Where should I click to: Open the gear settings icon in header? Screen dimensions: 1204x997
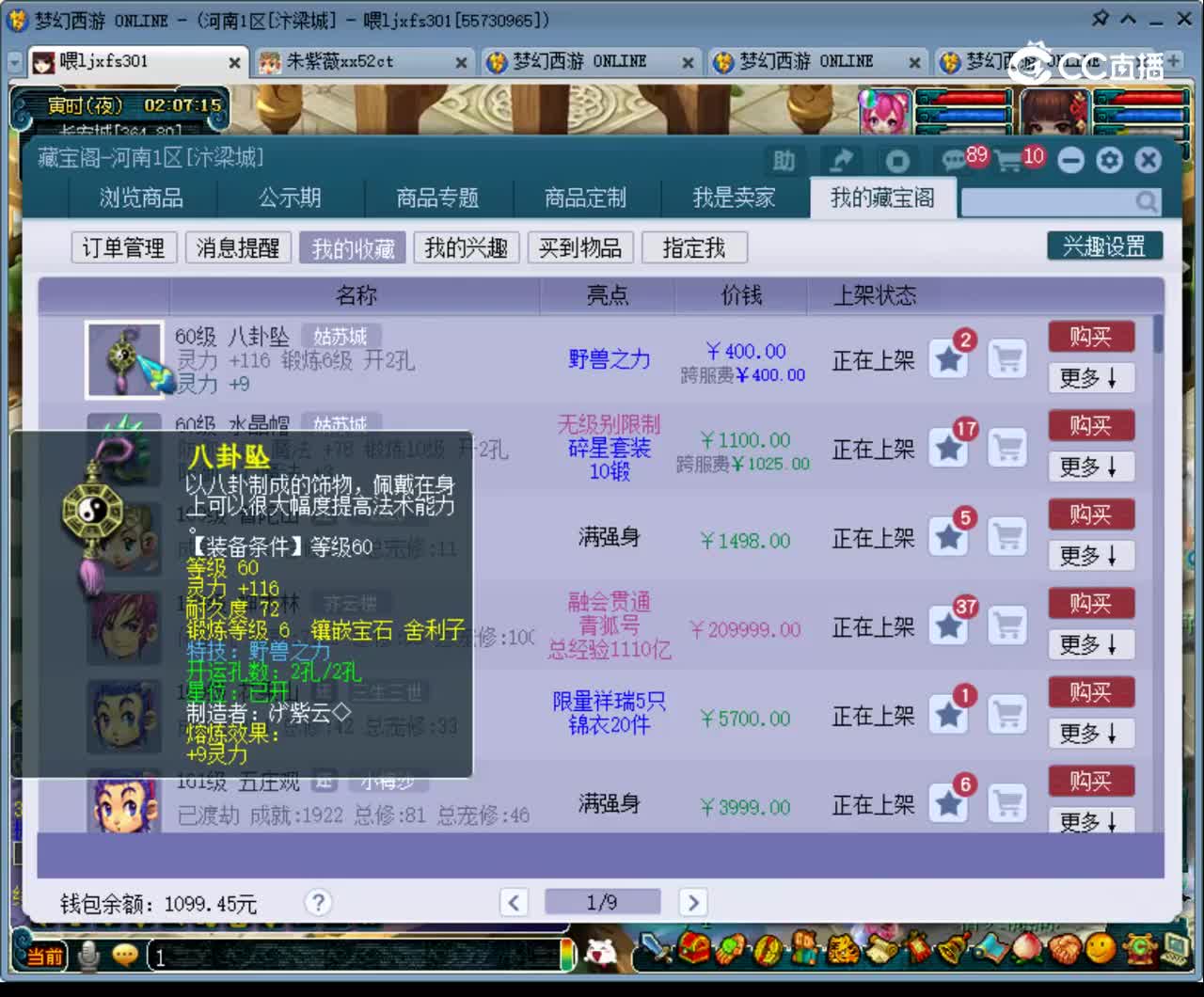pyautogui.click(x=1110, y=160)
